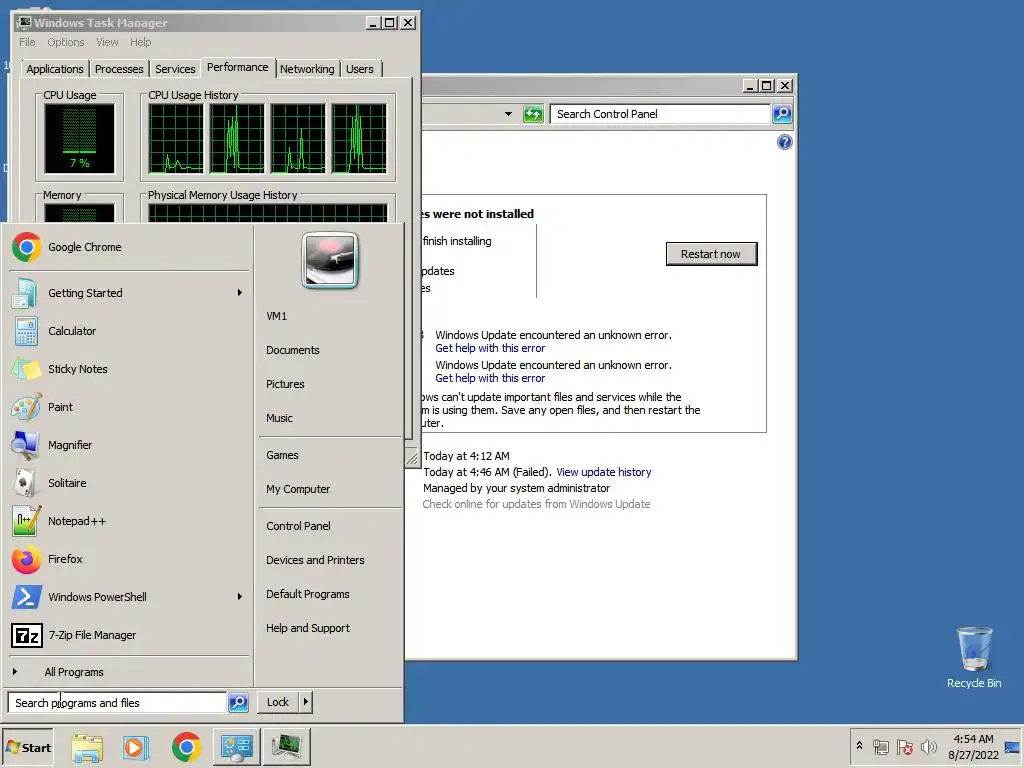Switch to the Task Manager taskbar button
The height and width of the screenshot is (768, 1024).
[286, 747]
